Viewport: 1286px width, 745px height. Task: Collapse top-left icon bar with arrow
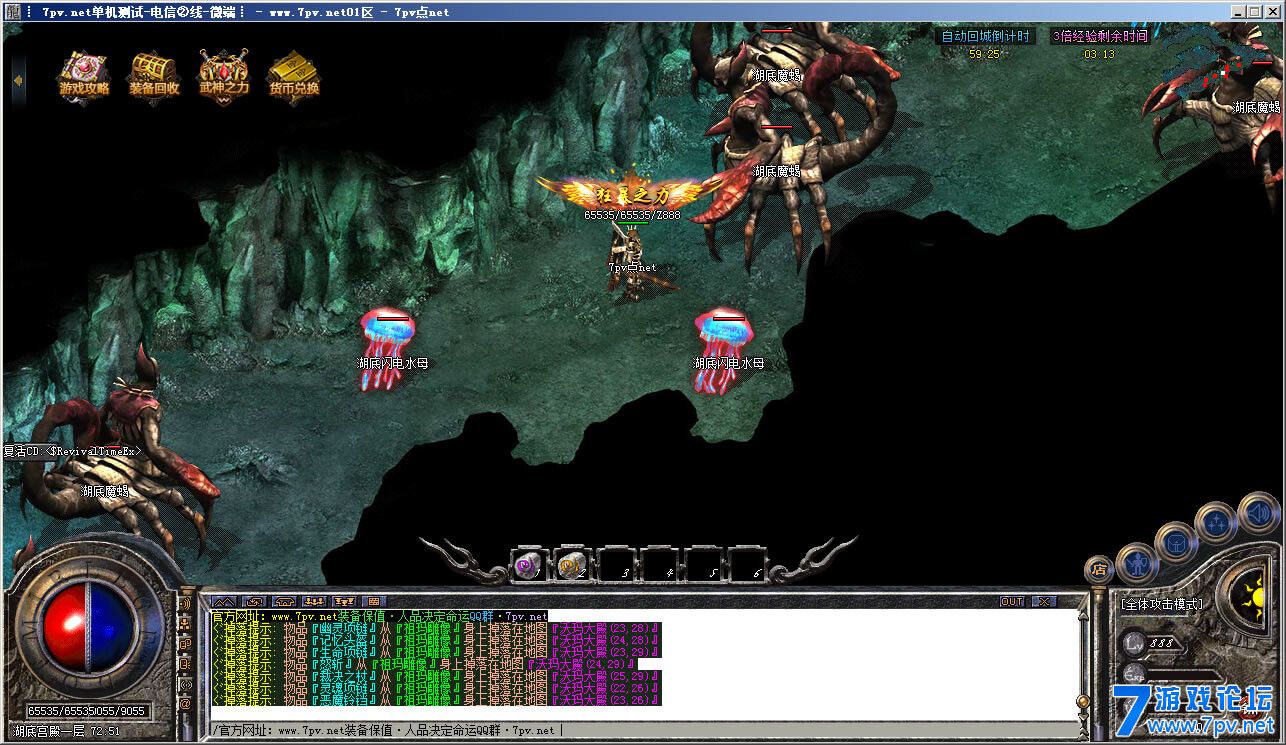(x=18, y=81)
